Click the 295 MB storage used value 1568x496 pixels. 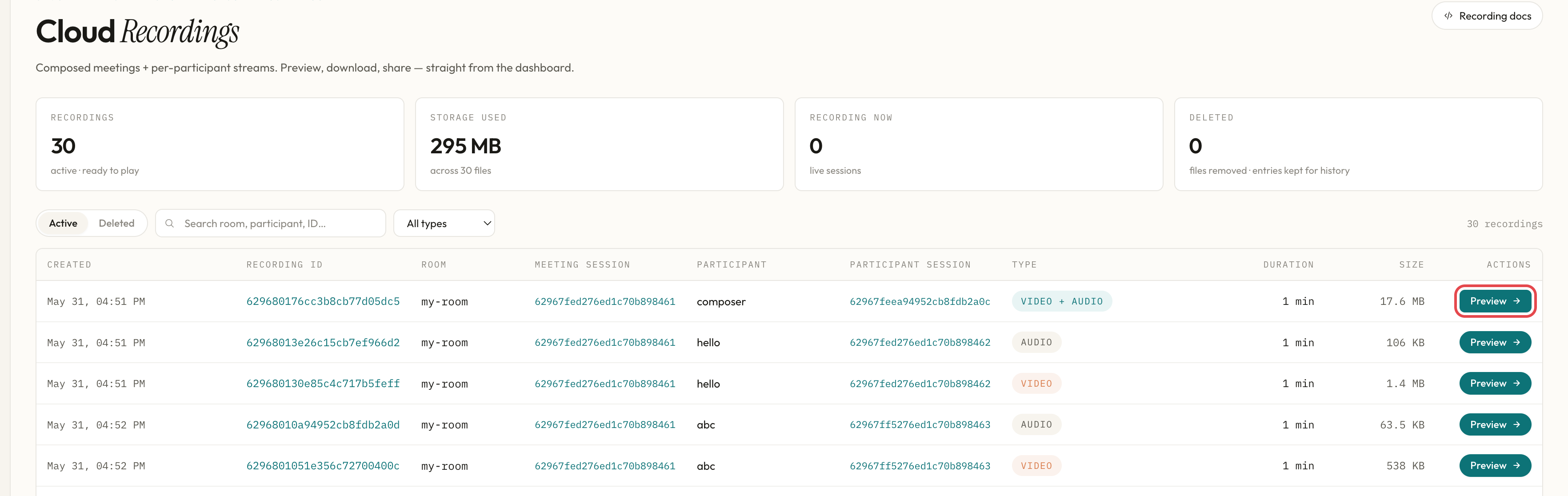(466, 146)
